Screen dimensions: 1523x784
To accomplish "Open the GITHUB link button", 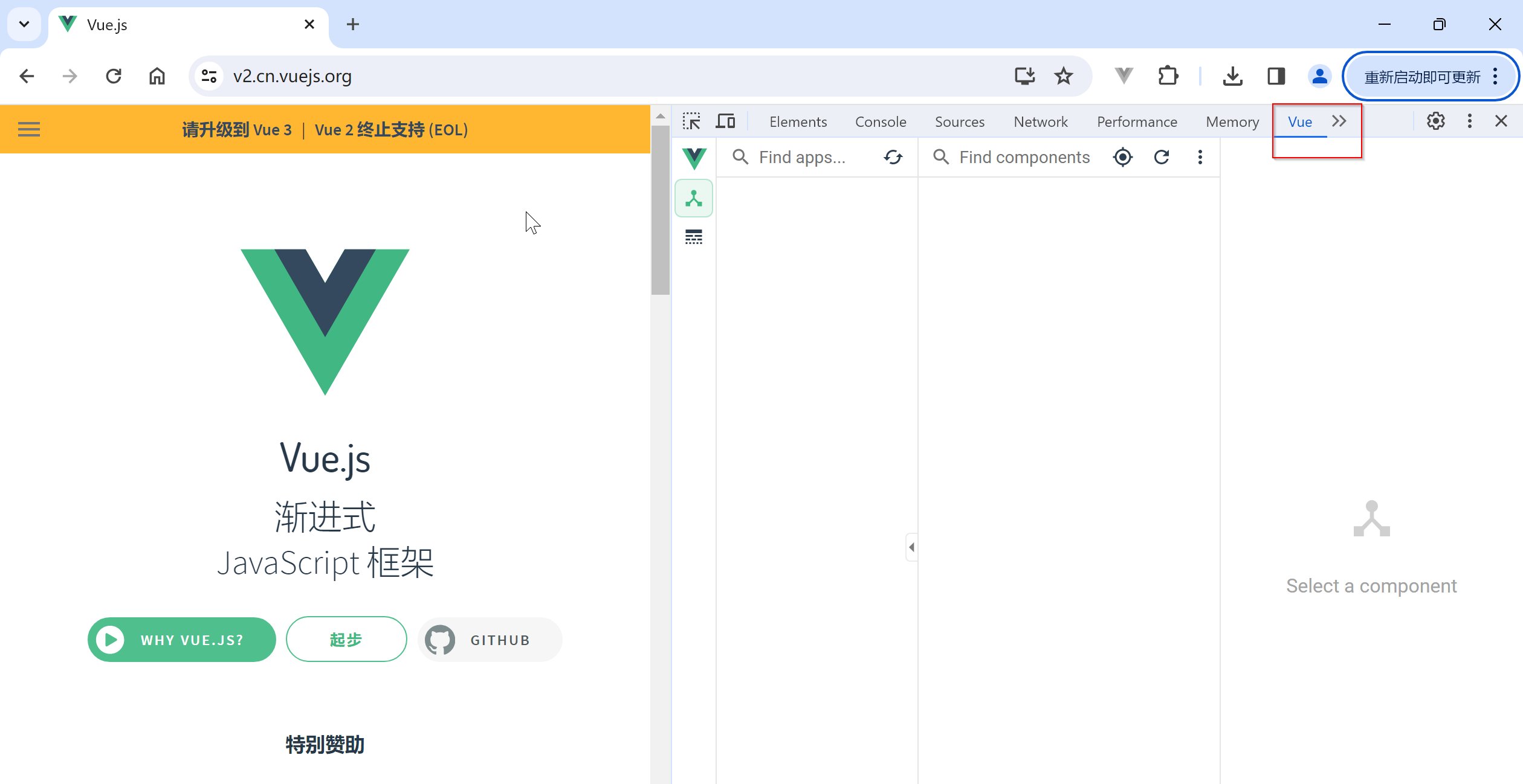I will [x=490, y=640].
